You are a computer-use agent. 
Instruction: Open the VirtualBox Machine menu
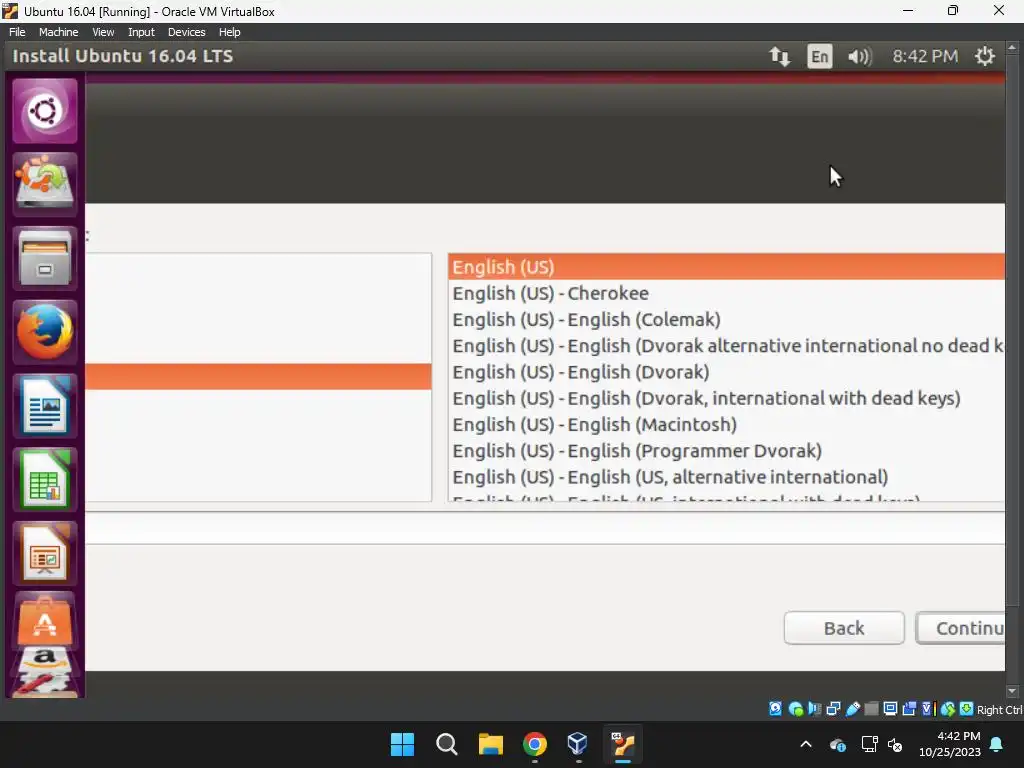tap(58, 32)
